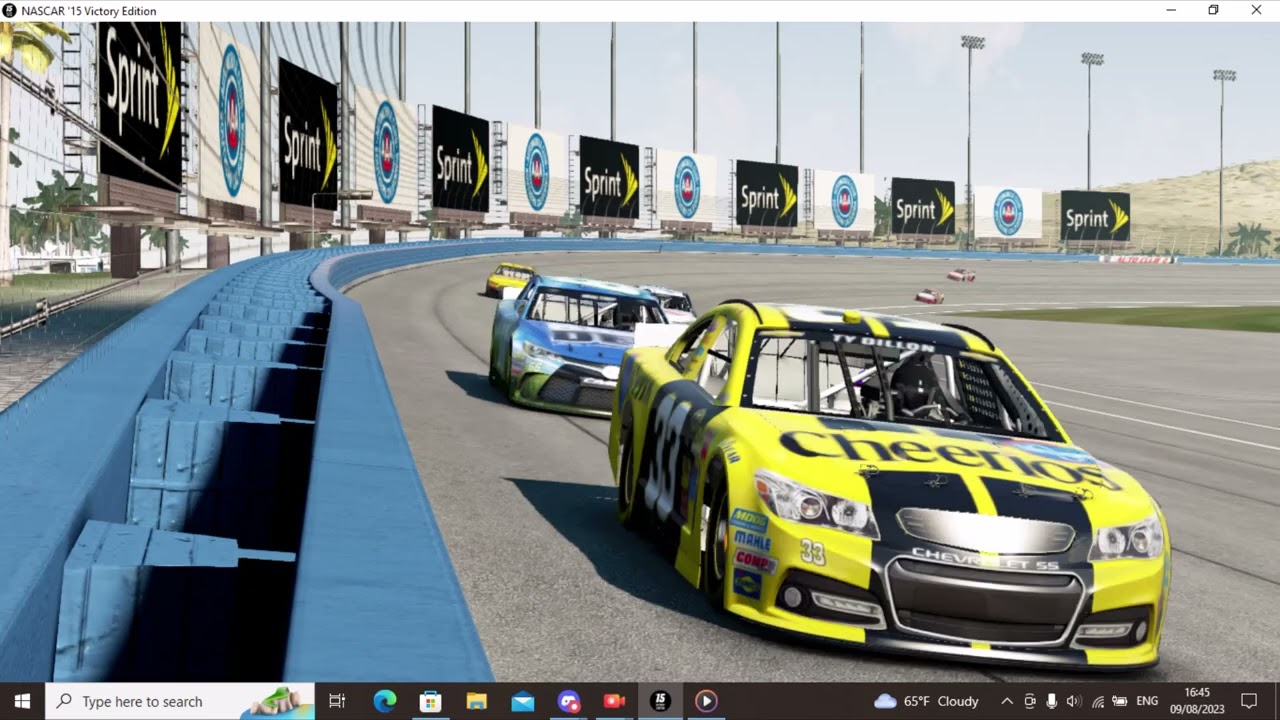Click the microphone tray icon
This screenshot has width=1280, height=720.
tap(1052, 701)
